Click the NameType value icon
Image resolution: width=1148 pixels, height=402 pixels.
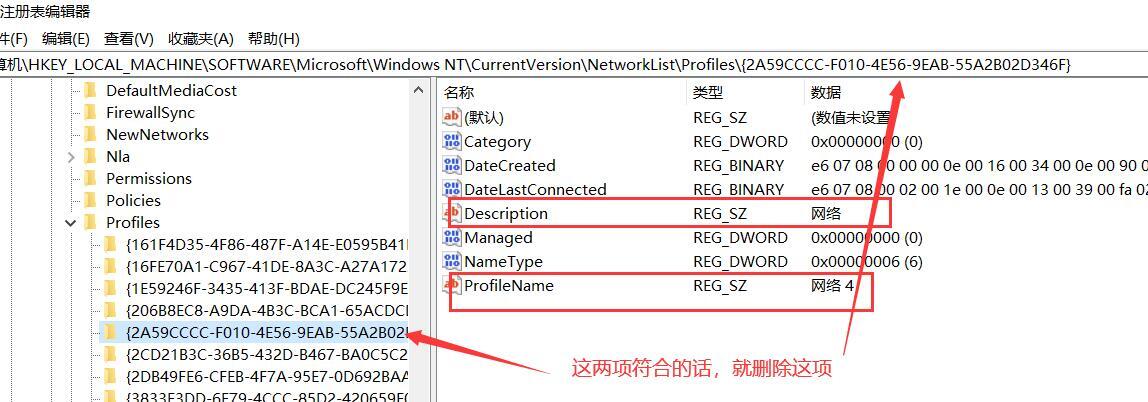point(452,261)
